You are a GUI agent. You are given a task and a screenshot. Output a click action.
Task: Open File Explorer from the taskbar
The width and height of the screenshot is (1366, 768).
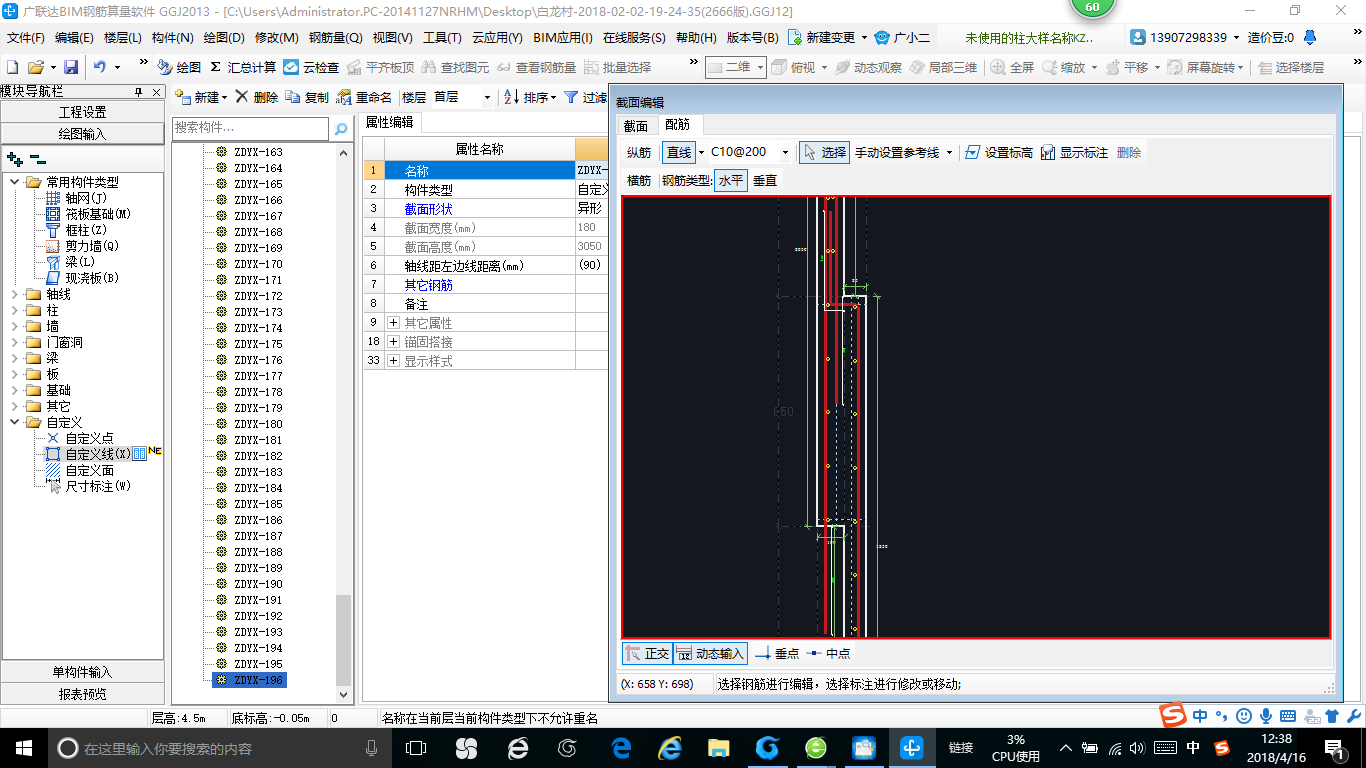point(718,748)
